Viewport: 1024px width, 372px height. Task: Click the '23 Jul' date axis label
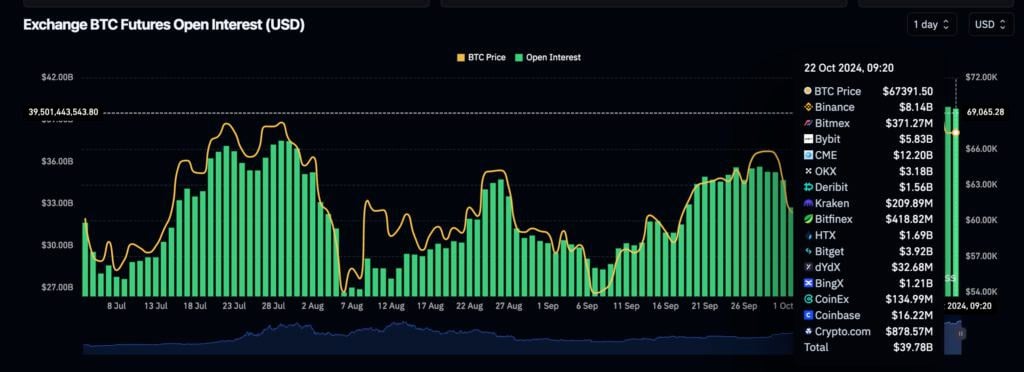coord(234,305)
